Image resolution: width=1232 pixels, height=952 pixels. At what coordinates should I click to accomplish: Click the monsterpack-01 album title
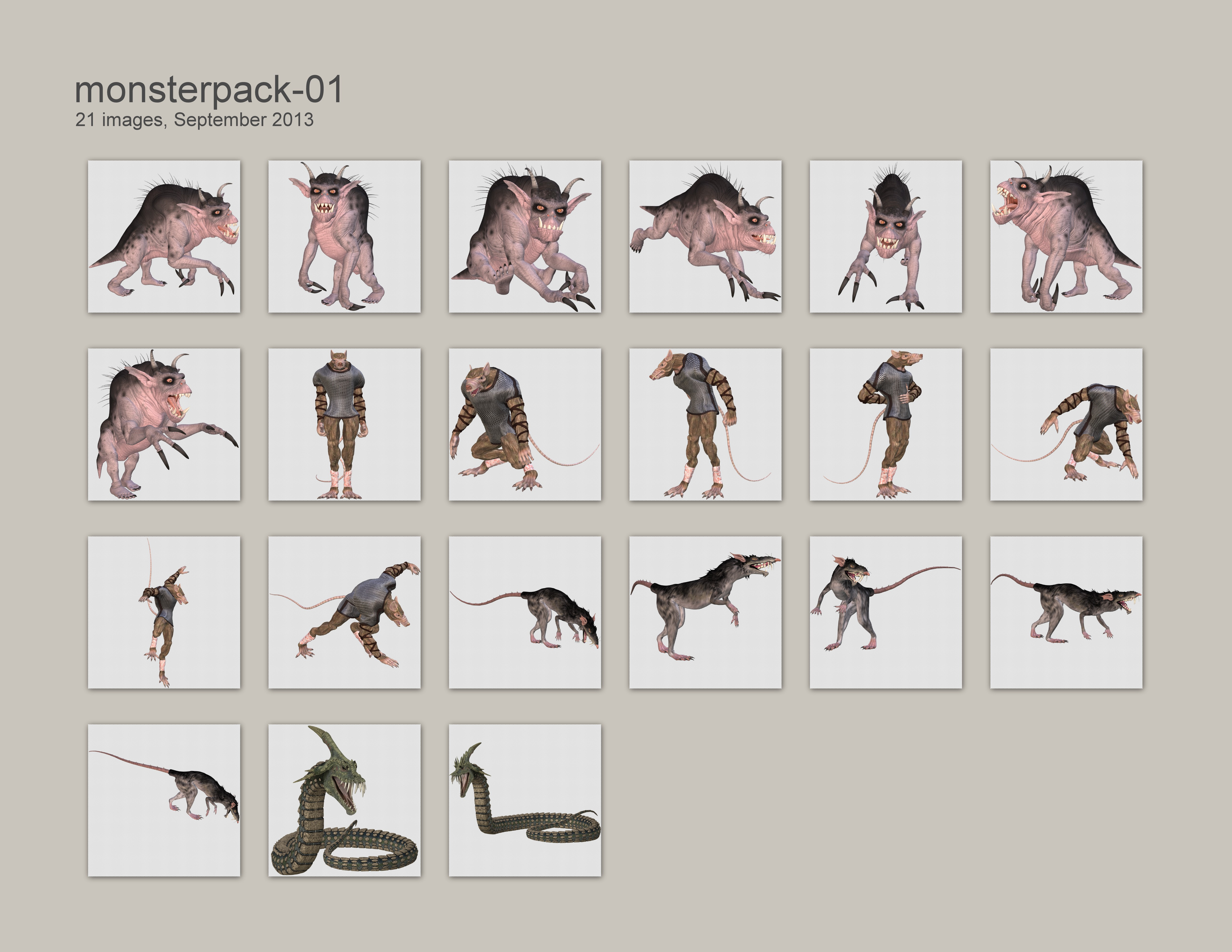209,90
